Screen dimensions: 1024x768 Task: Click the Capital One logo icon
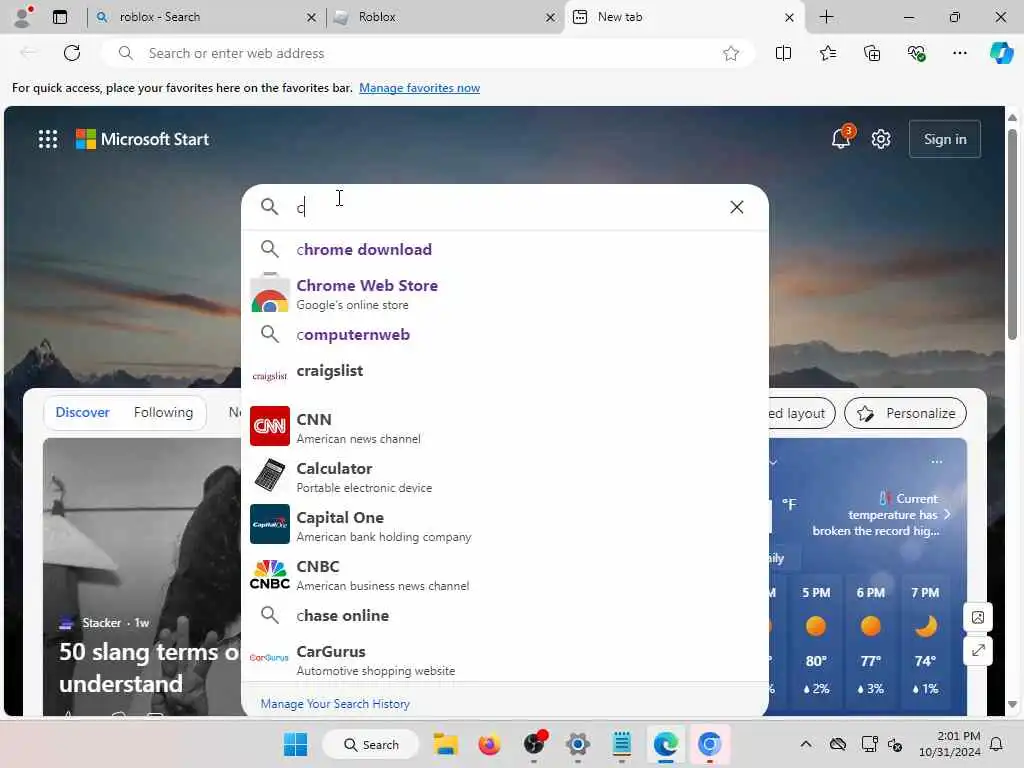[x=270, y=524]
